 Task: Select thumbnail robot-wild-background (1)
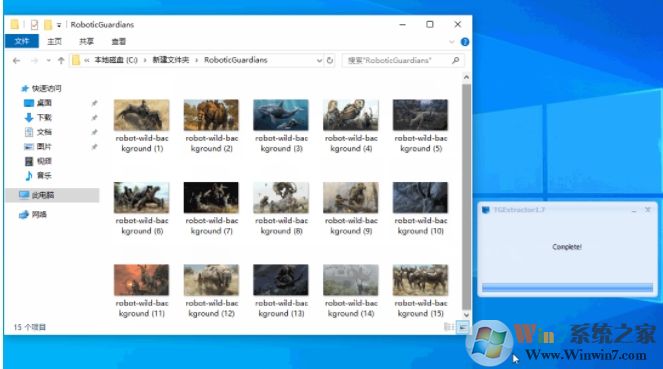coord(142,115)
